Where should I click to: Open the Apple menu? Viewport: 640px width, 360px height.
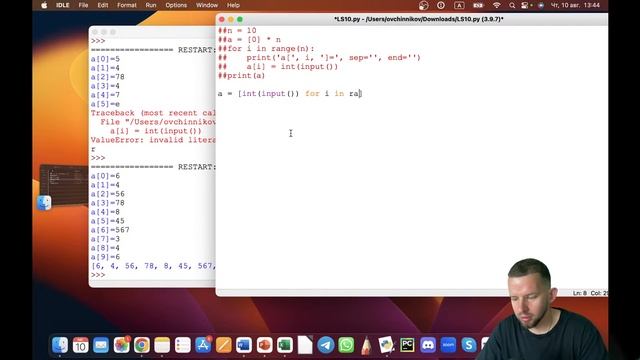pos(44,5)
